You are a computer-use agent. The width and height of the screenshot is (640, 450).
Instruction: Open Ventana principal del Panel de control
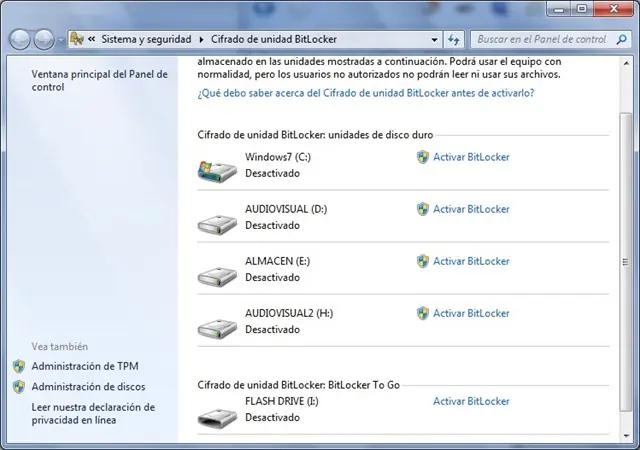point(100,80)
